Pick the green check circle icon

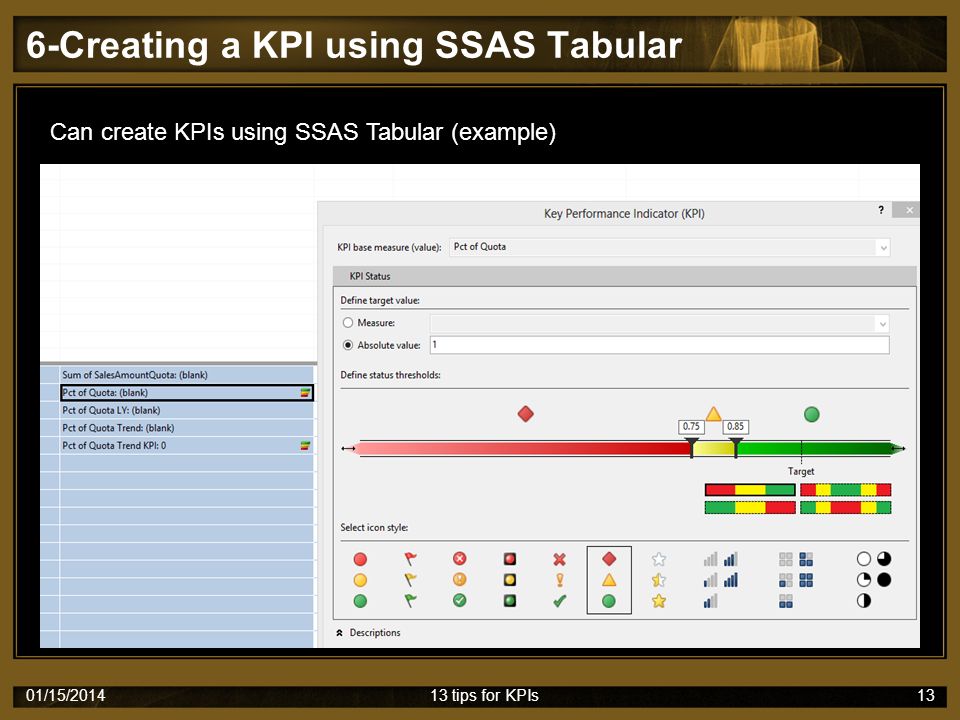(460, 601)
